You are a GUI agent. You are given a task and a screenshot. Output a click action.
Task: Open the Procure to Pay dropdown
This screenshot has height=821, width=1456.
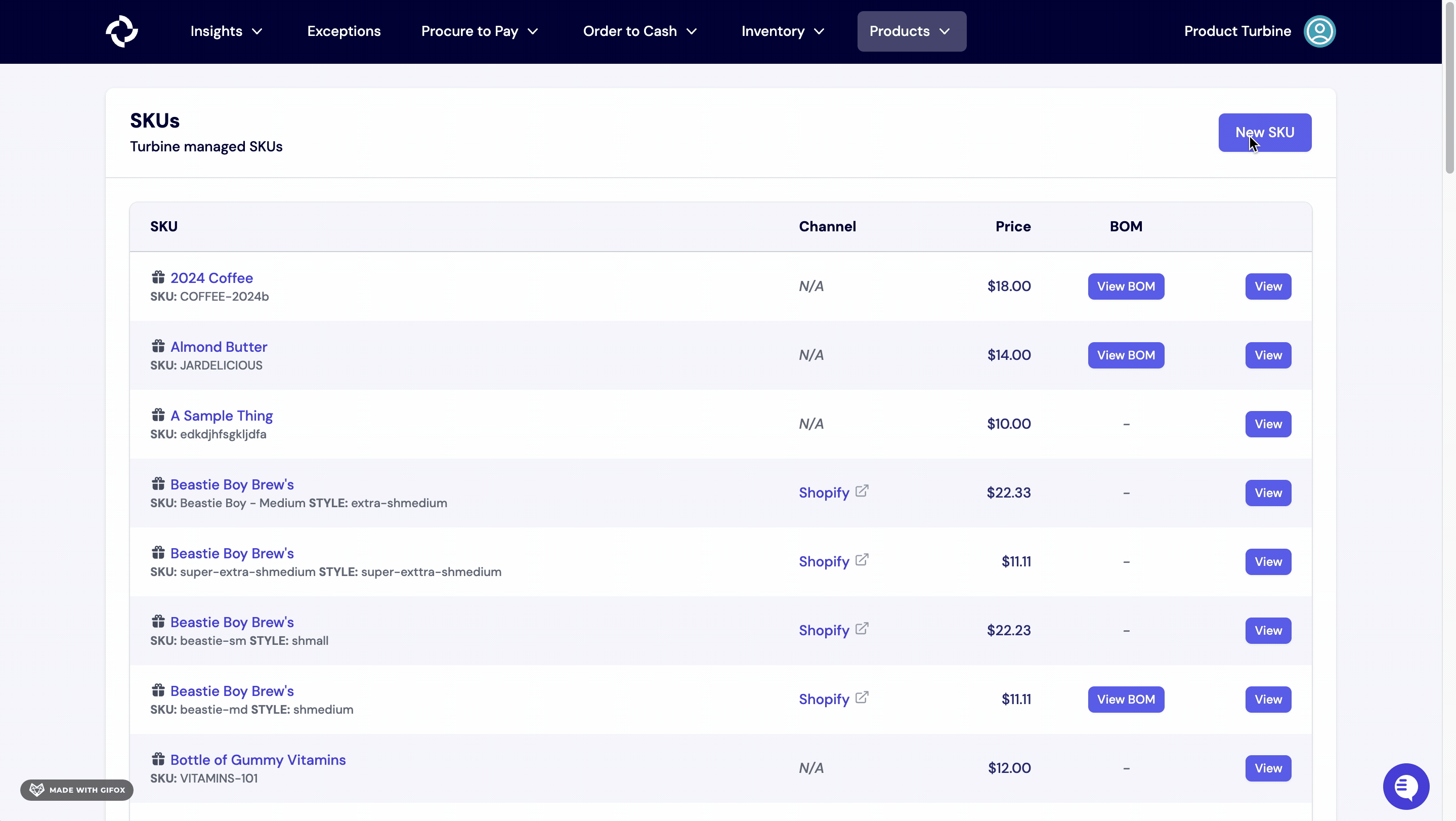pyautogui.click(x=479, y=31)
